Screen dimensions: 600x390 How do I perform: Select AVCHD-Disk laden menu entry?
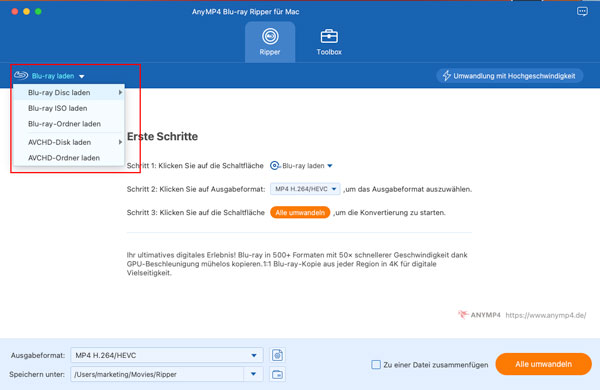point(69,142)
